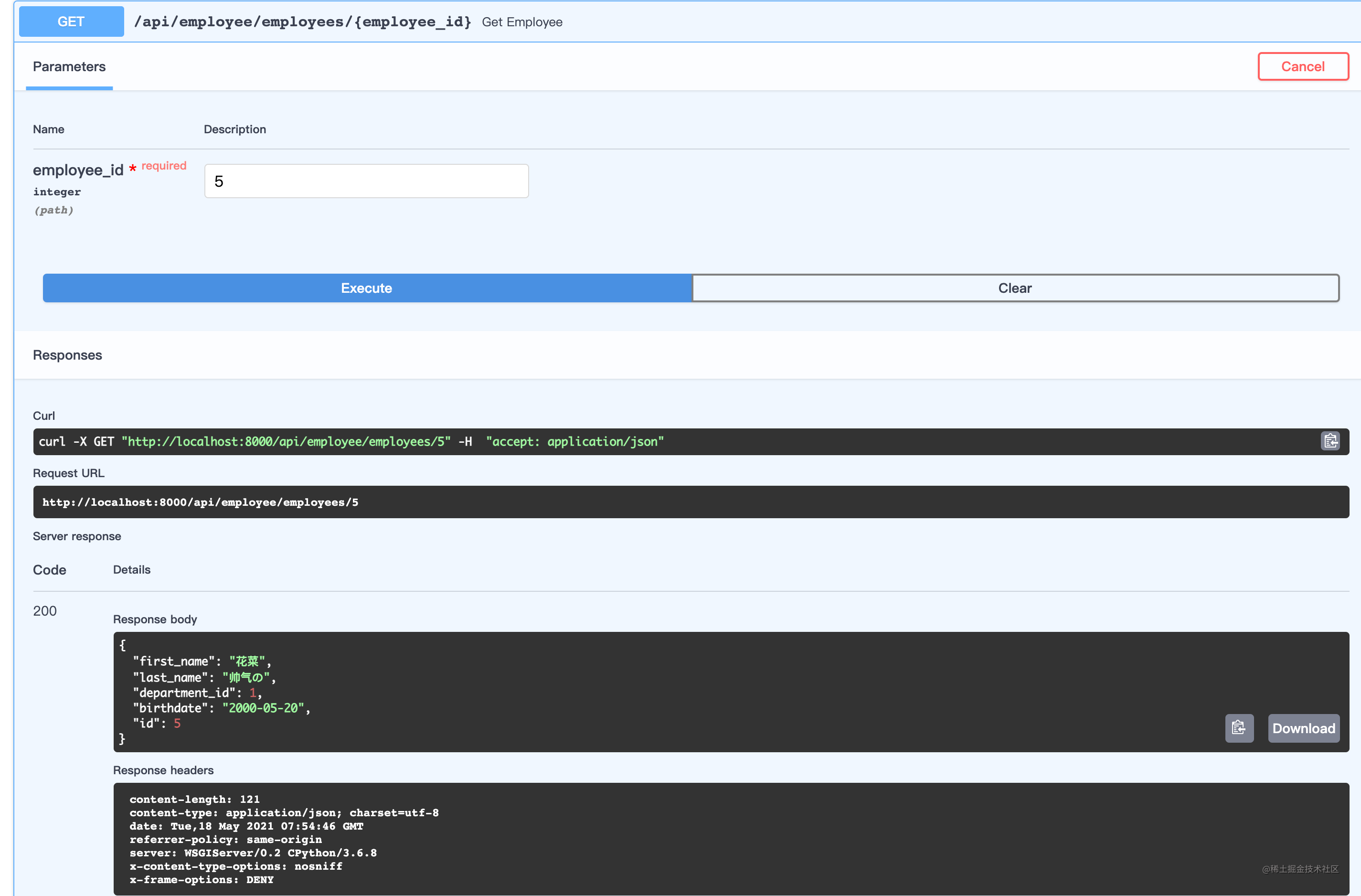
Task: Click the Description column header
Action: (234, 129)
